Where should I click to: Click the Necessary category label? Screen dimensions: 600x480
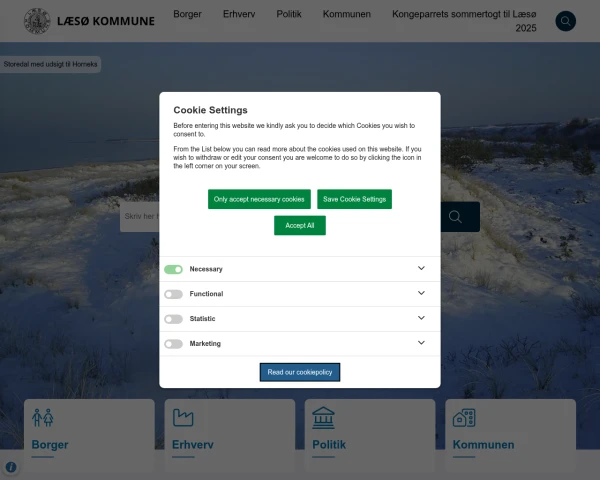point(206,269)
